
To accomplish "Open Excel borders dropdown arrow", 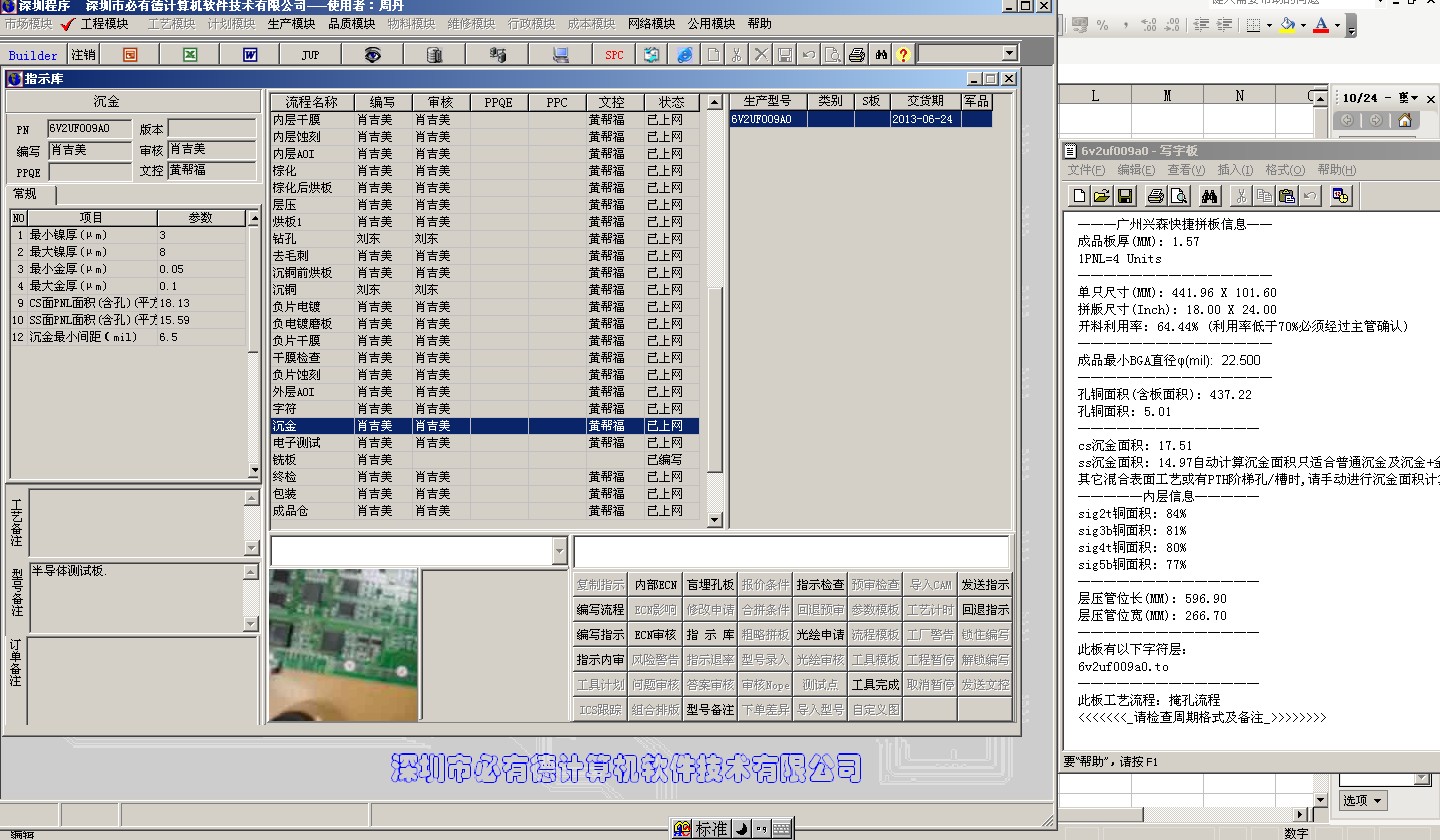I will tap(1269, 26).
